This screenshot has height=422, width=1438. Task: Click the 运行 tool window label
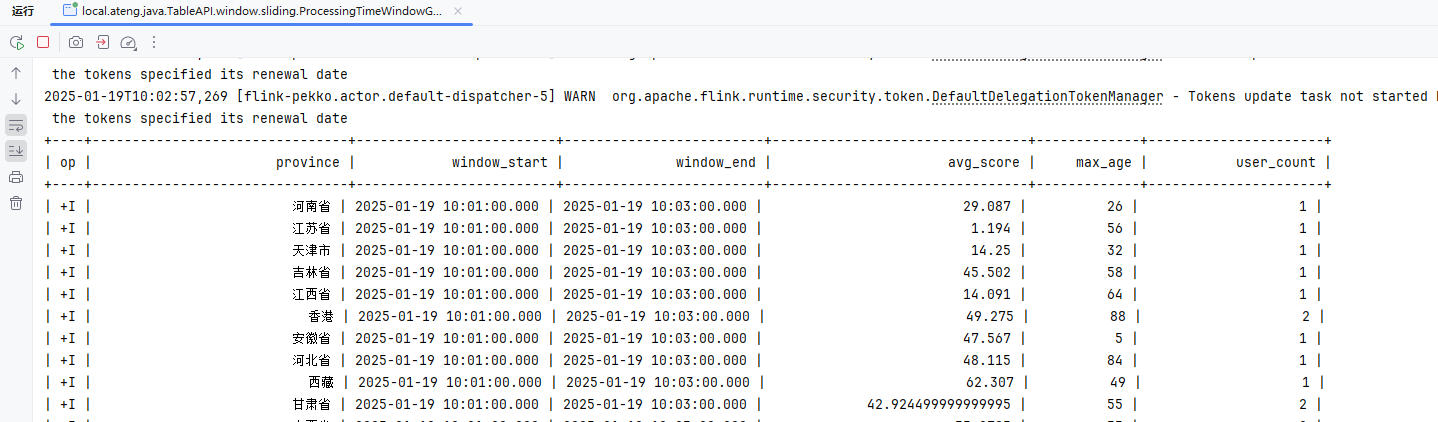[23, 10]
